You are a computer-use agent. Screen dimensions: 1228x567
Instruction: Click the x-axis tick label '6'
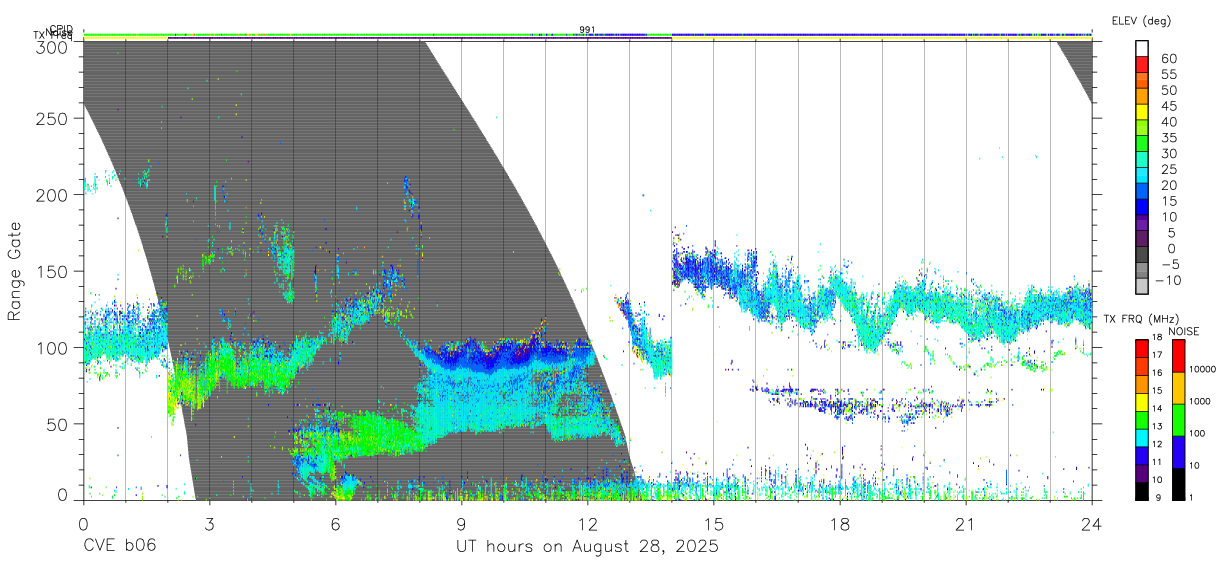click(335, 523)
